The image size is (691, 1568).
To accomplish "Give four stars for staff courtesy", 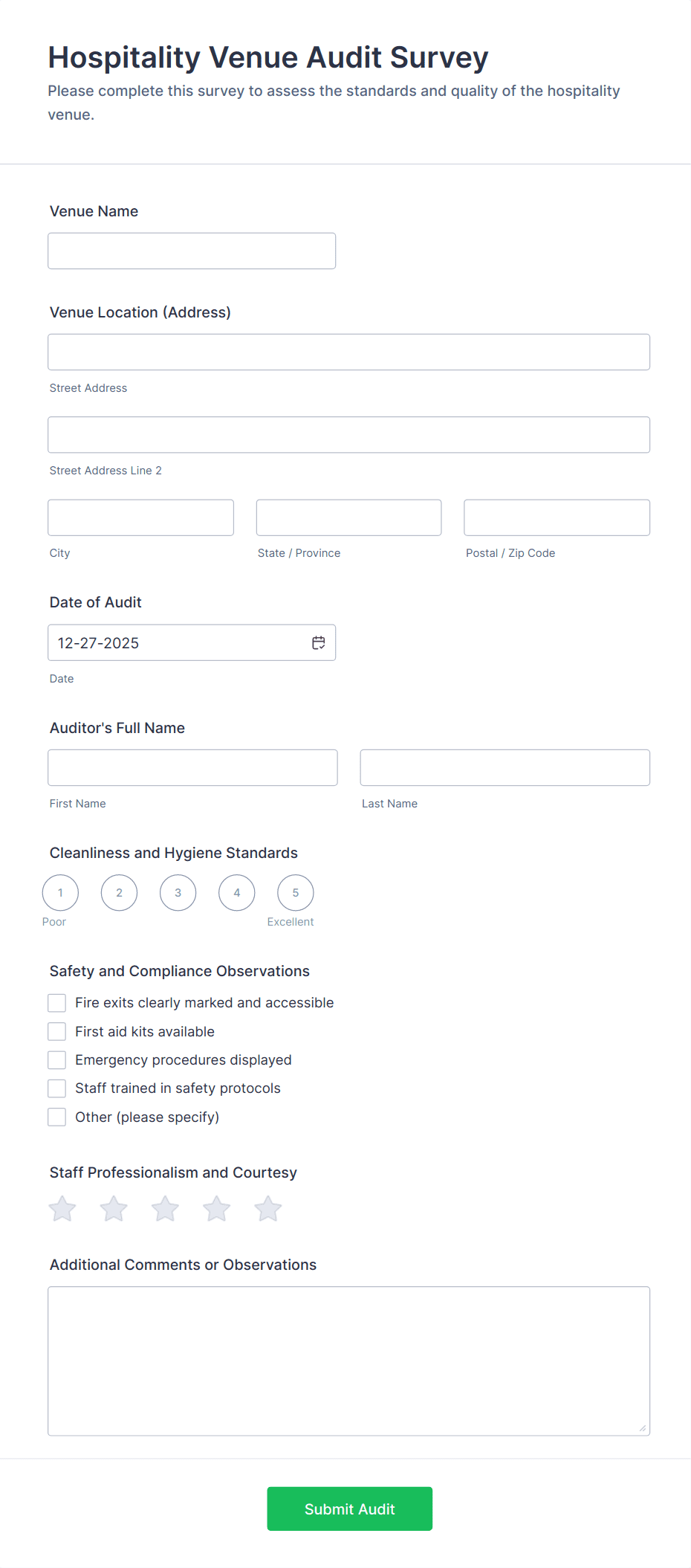I will (217, 1209).
